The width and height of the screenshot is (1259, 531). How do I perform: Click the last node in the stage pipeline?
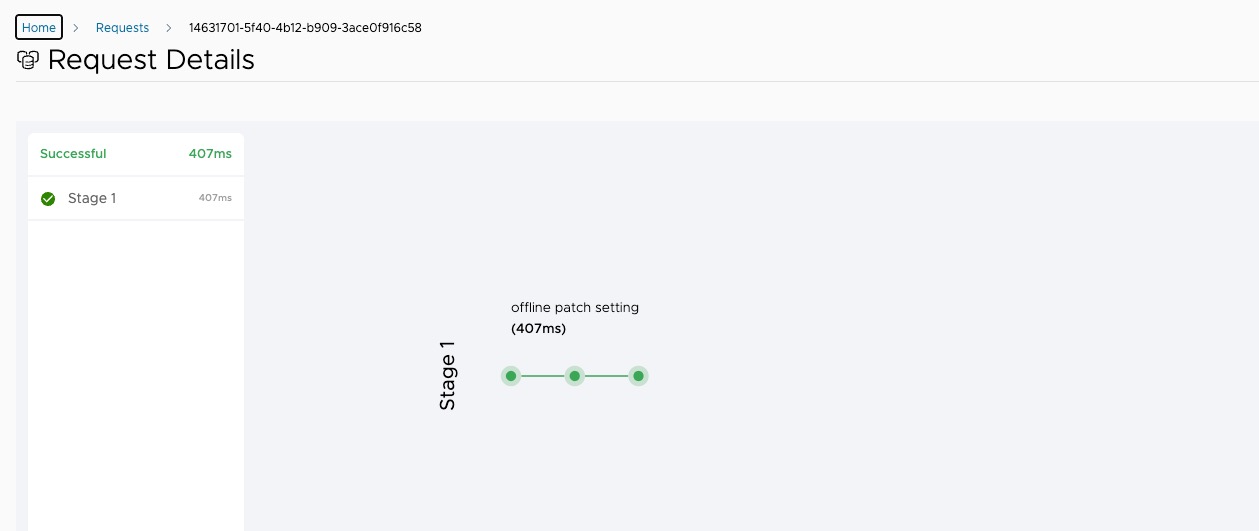(x=638, y=376)
